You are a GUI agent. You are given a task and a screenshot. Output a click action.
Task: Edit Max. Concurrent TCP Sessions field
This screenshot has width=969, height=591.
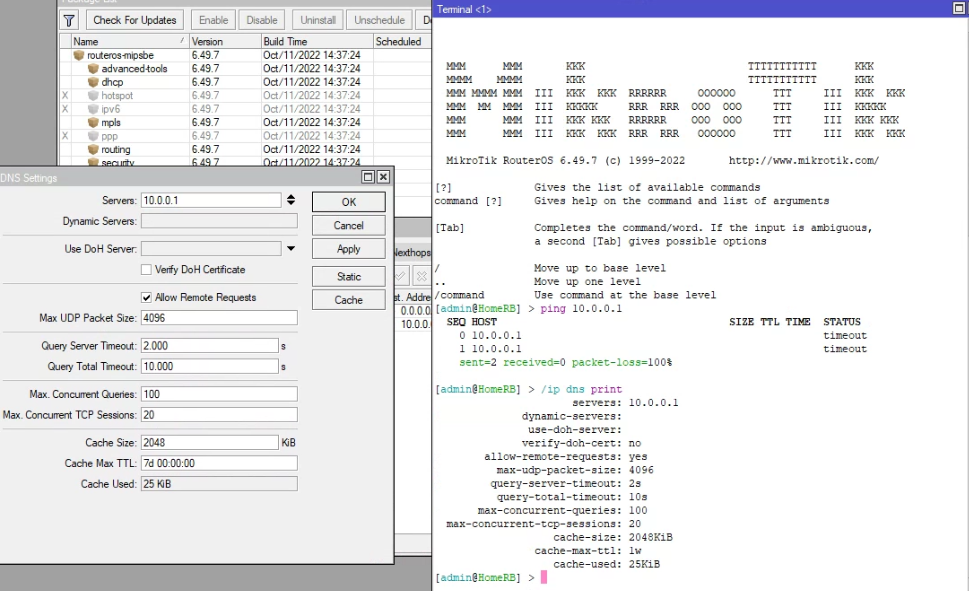click(x=219, y=415)
